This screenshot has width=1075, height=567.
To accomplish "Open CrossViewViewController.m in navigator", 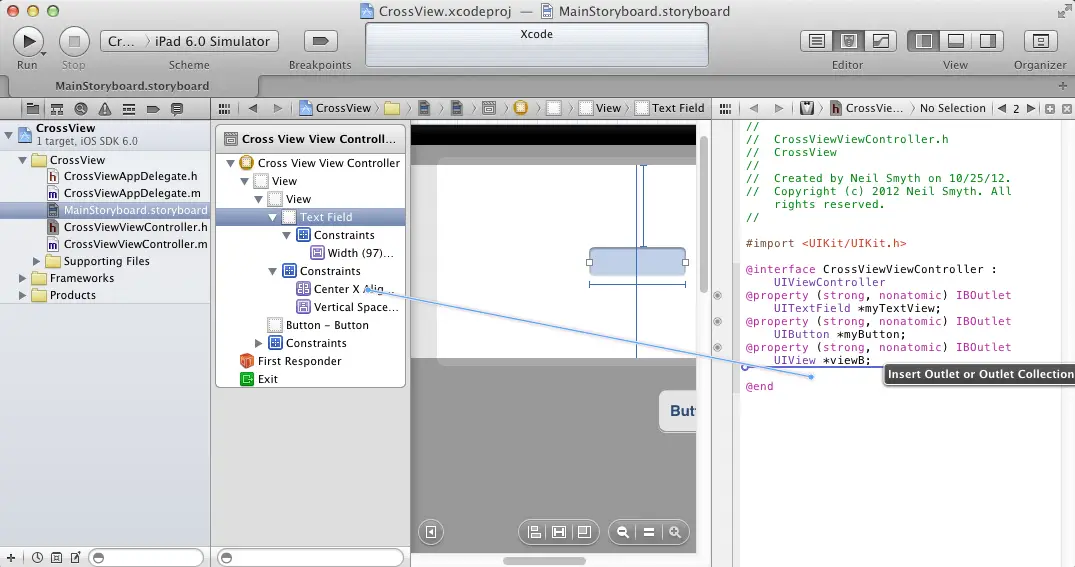I will pos(135,244).
